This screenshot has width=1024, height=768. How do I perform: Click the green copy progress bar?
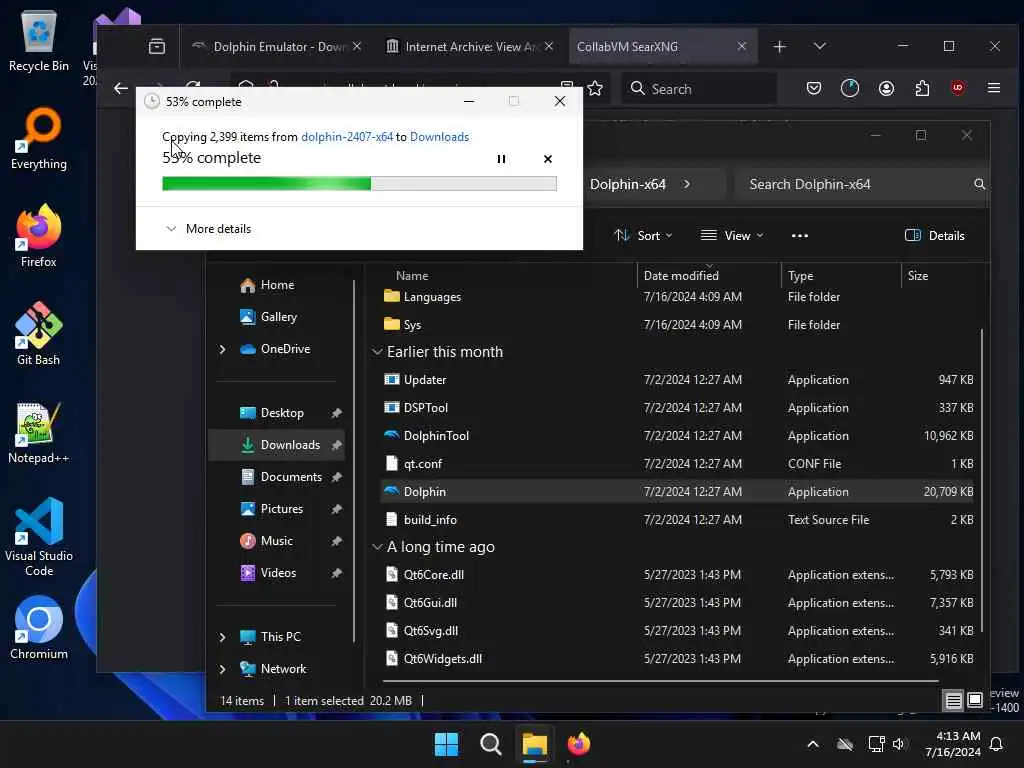click(x=359, y=184)
